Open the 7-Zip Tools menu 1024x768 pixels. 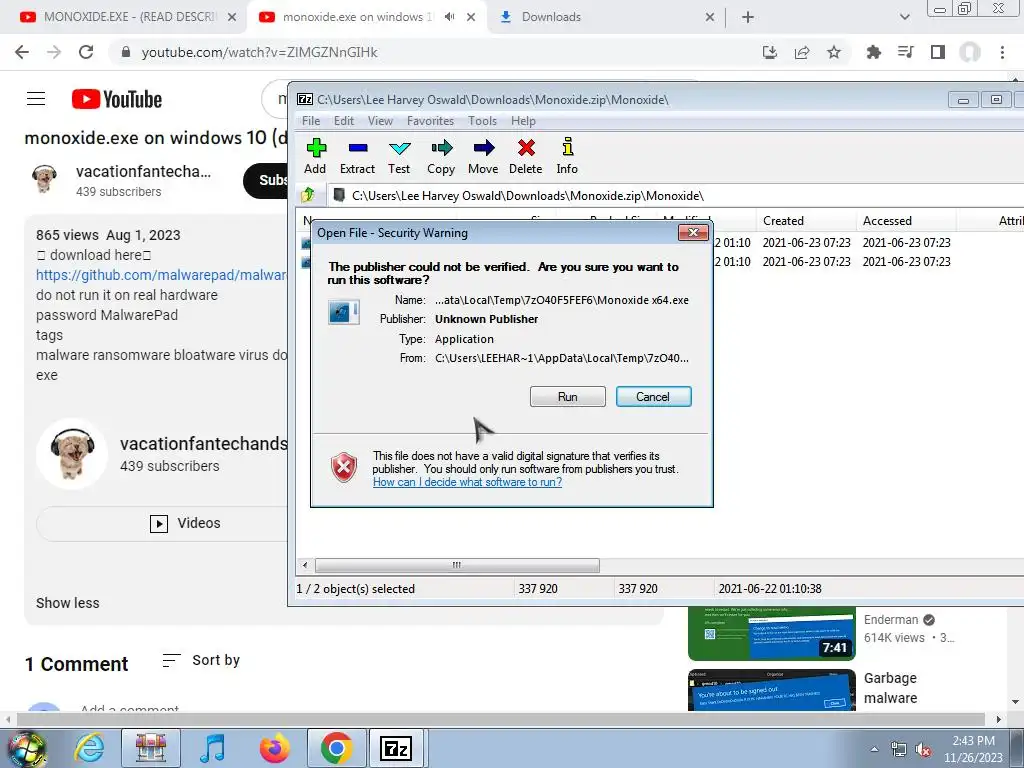tap(483, 121)
